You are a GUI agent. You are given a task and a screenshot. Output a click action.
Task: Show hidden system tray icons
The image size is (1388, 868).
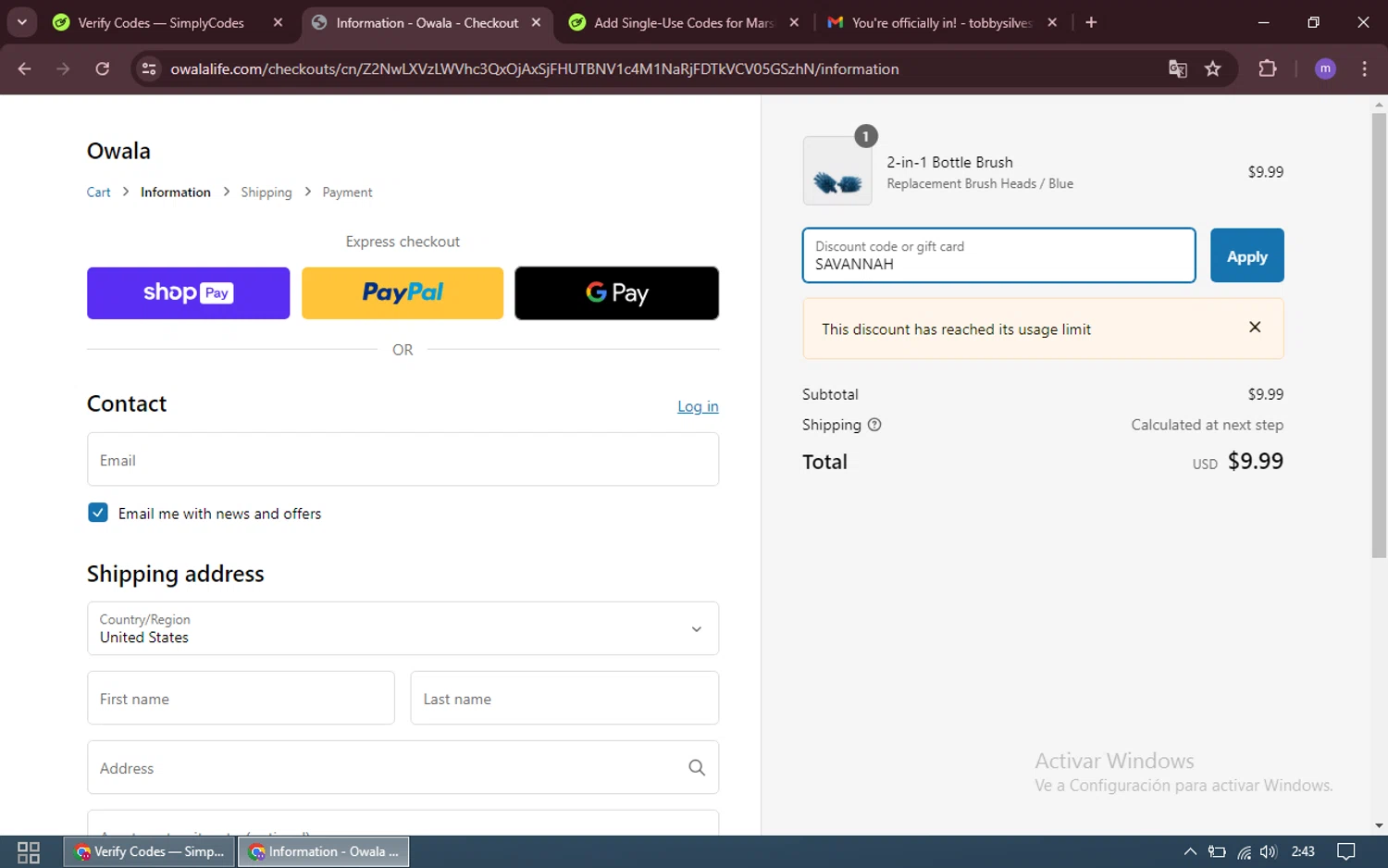coord(1190,851)
